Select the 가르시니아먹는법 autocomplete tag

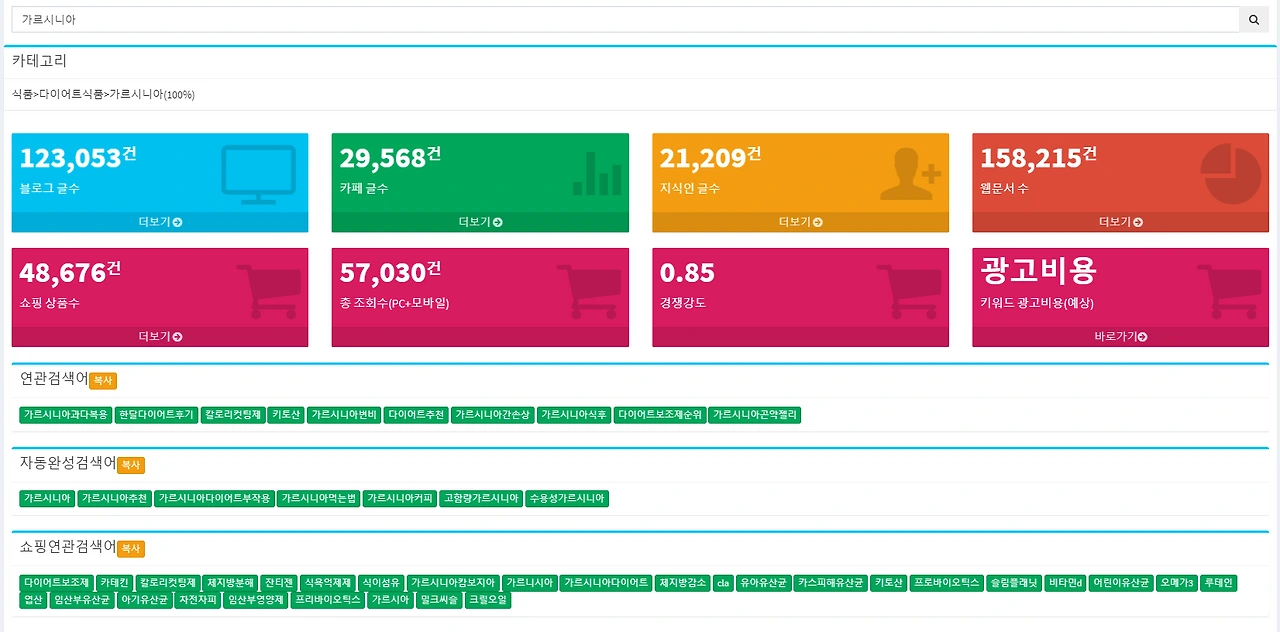pyautogui.click(x=318, y=498)
